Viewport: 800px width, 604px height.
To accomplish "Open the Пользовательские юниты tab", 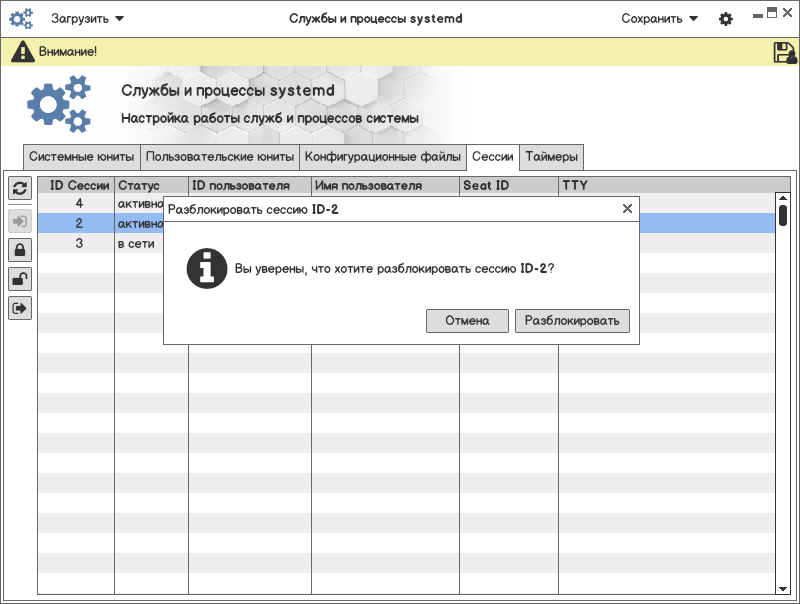I will point(220,157).
